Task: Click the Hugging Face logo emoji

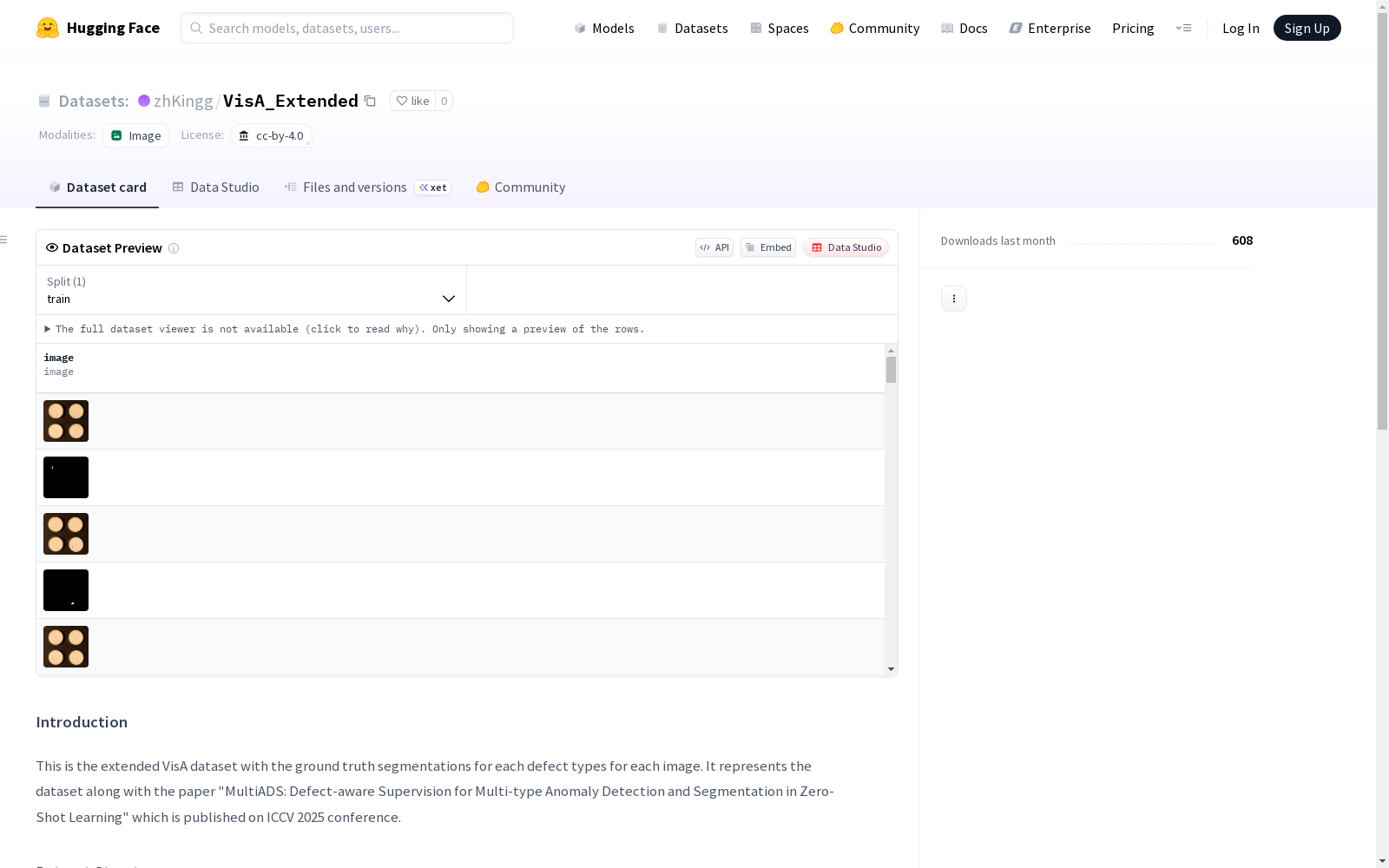Action: pos(48,28)
